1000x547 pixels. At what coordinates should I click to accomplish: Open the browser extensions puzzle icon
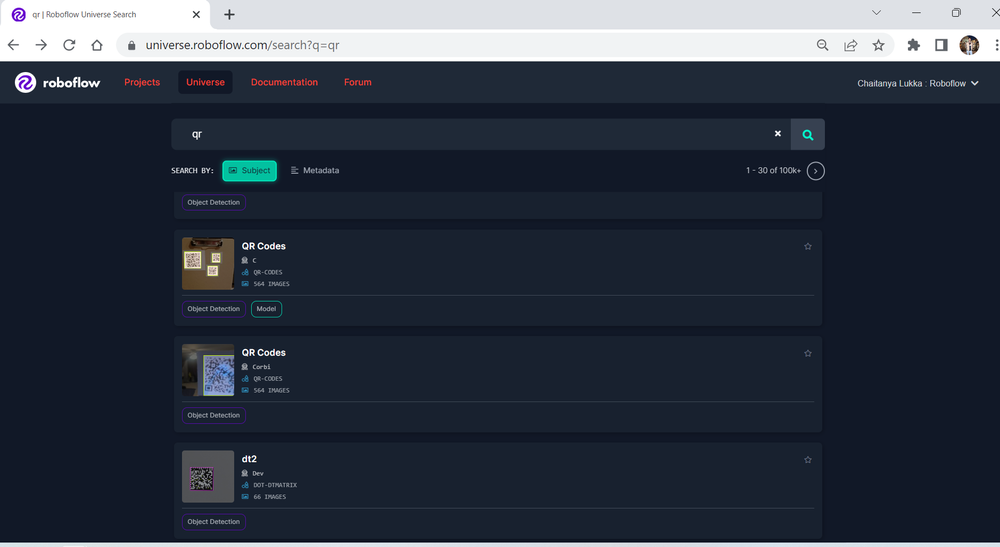pos(913,45)
